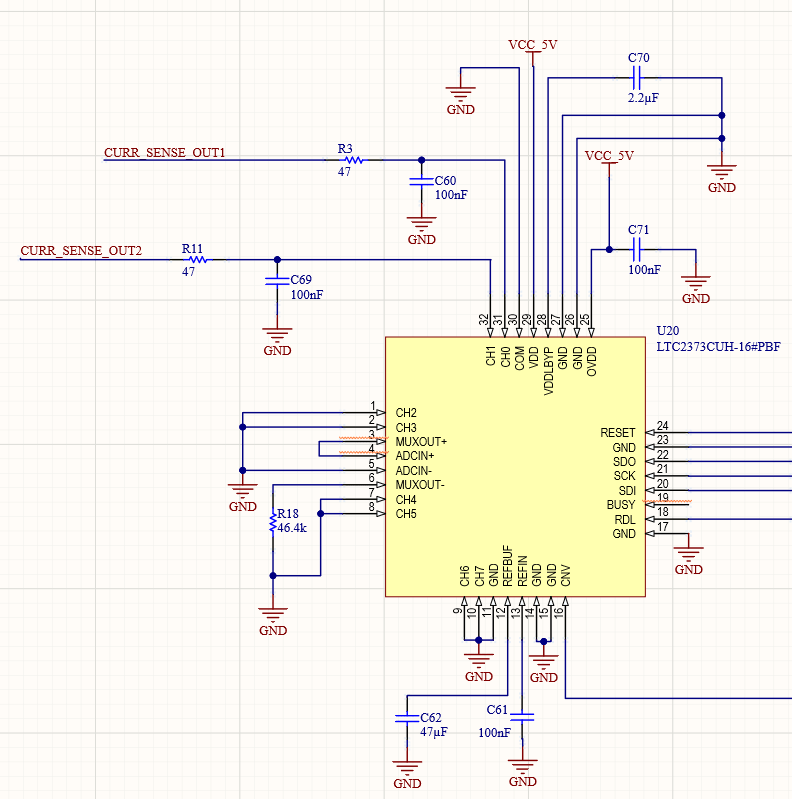
Task: Select the CURR_SENSE_OUT1 net label
Action: pos(165,152)
